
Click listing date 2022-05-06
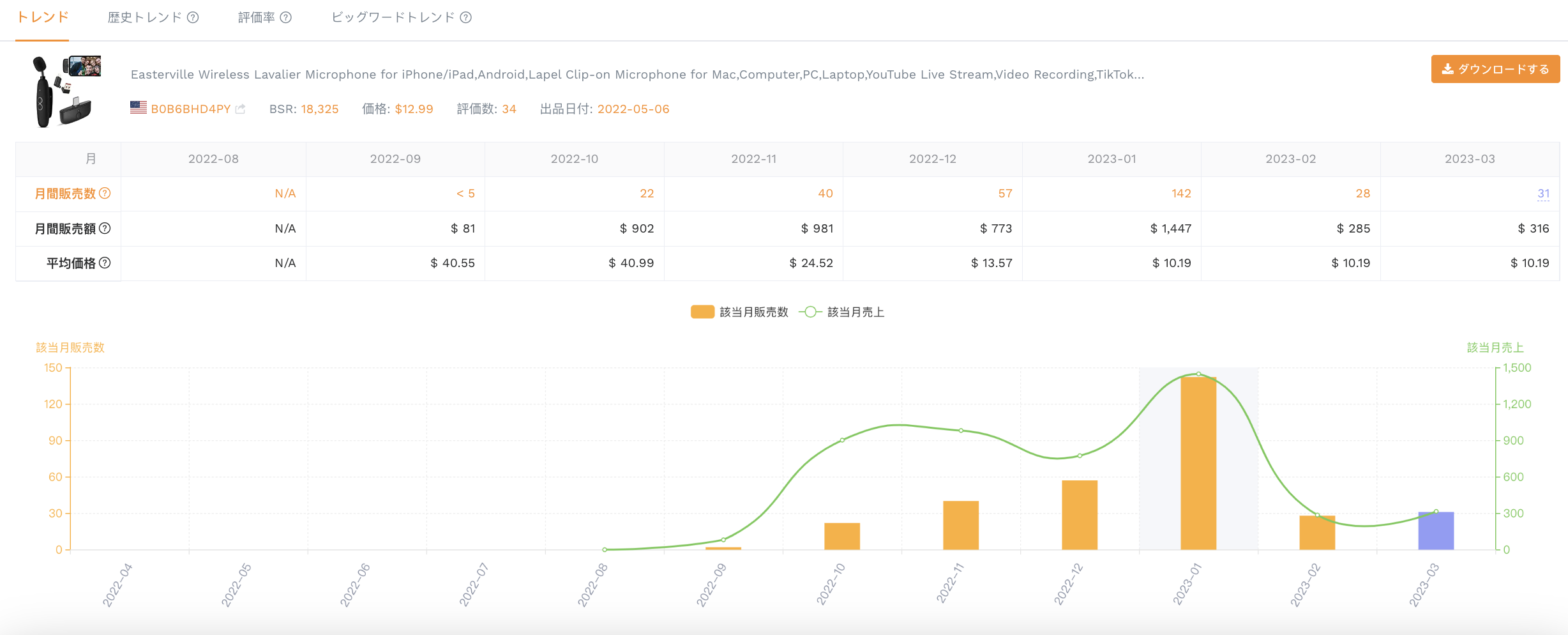tap(633, 109)
